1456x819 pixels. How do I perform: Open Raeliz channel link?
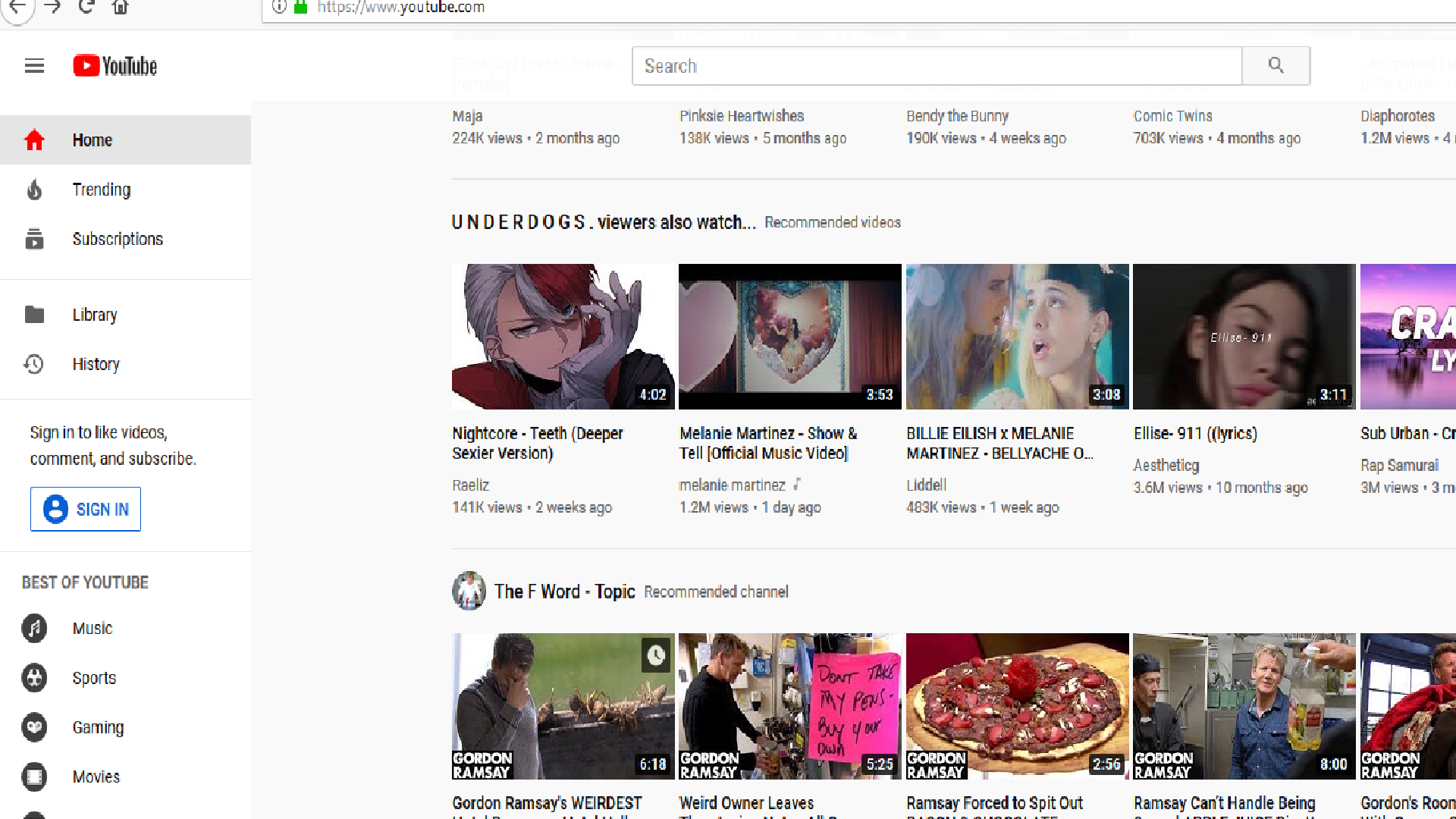pyautogui.click(x=470, y=485)
